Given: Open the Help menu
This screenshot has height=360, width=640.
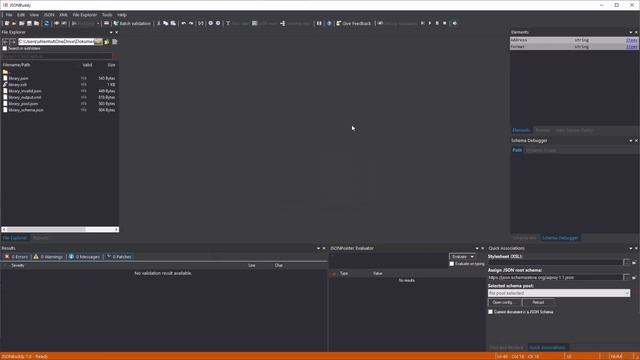Looking at the screenshot, I should tap(122, 15).
